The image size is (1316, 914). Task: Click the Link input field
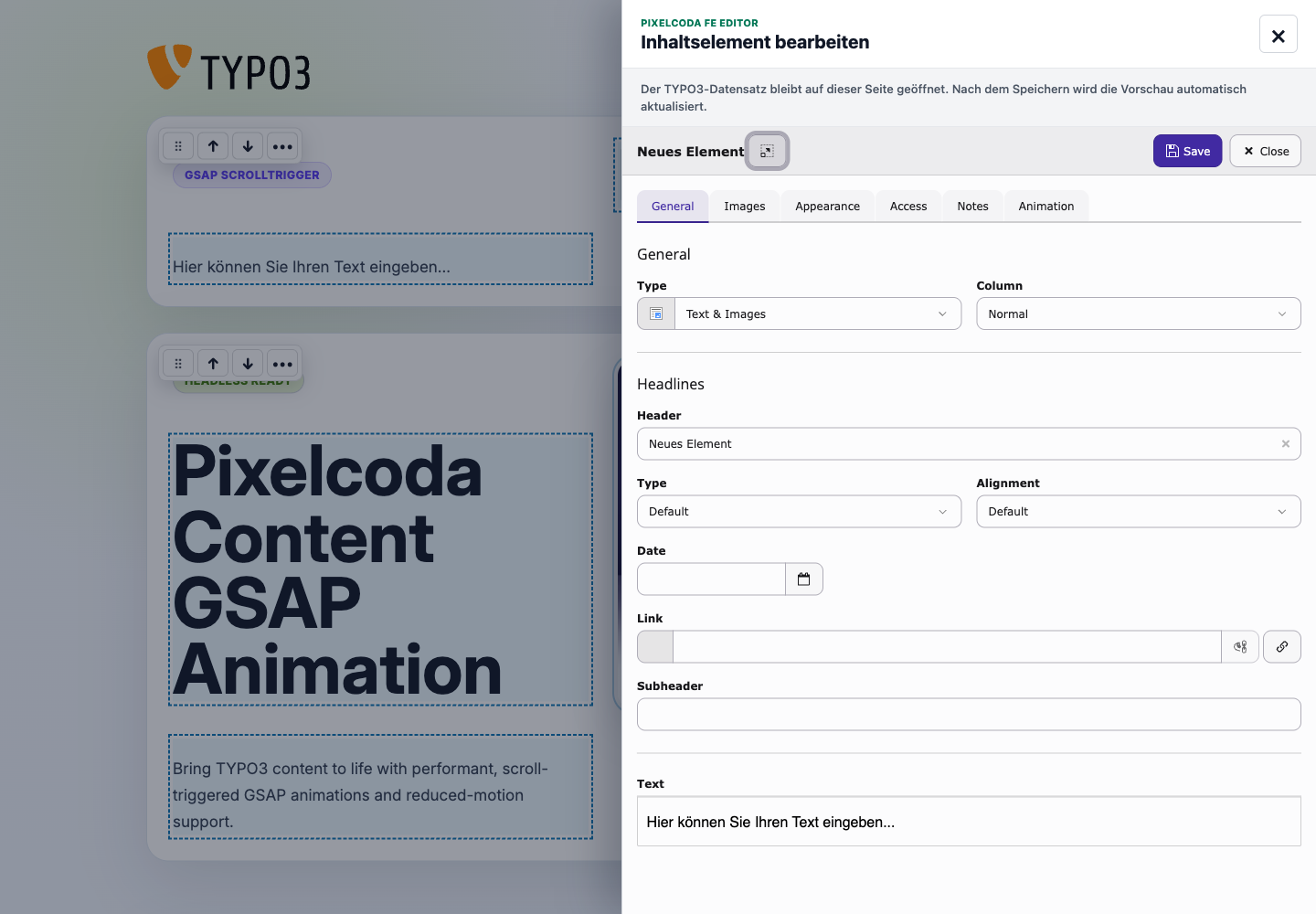947,646
